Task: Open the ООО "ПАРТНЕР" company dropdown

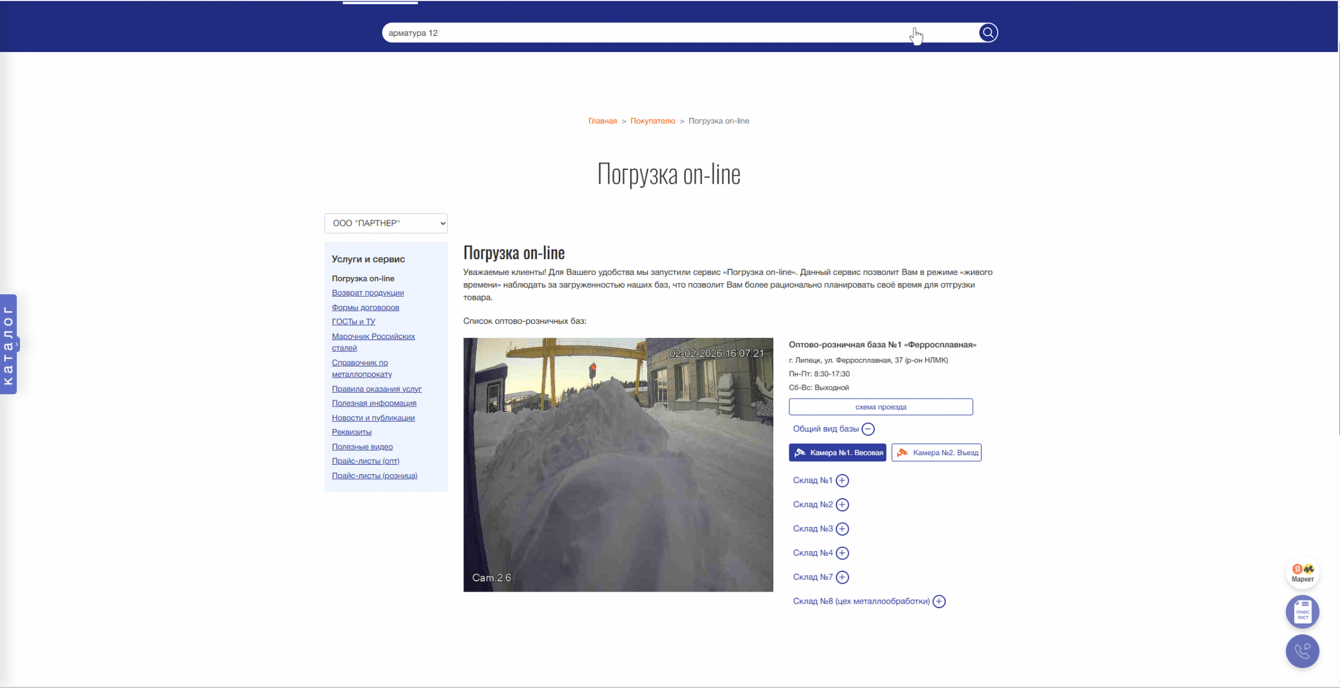Action: click(386, 223)
